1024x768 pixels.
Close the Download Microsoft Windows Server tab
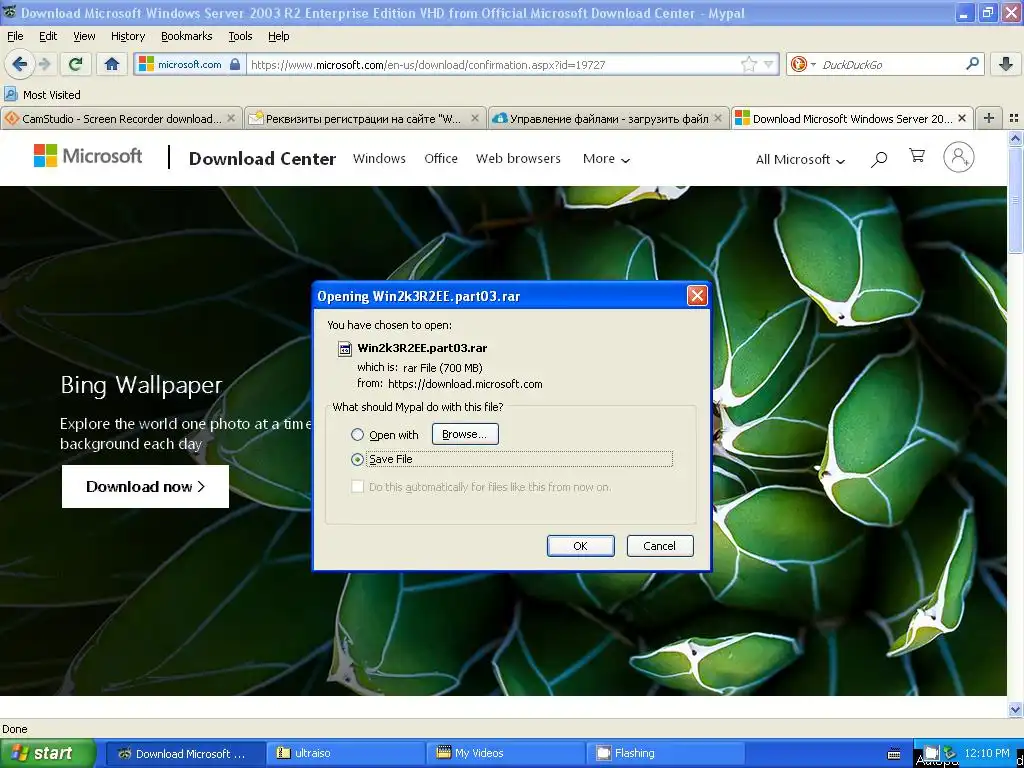[961, 118]
